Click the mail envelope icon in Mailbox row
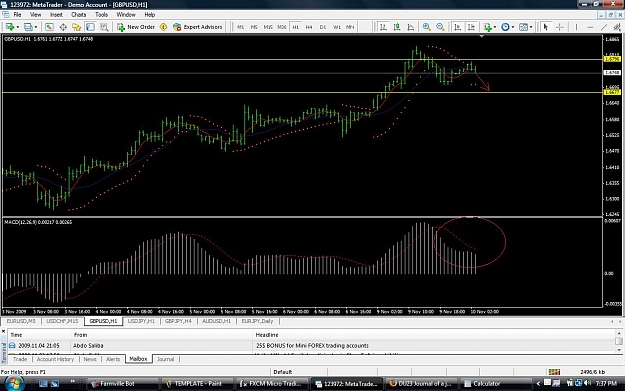Screen dimensions: 625x391 (12, 346)
